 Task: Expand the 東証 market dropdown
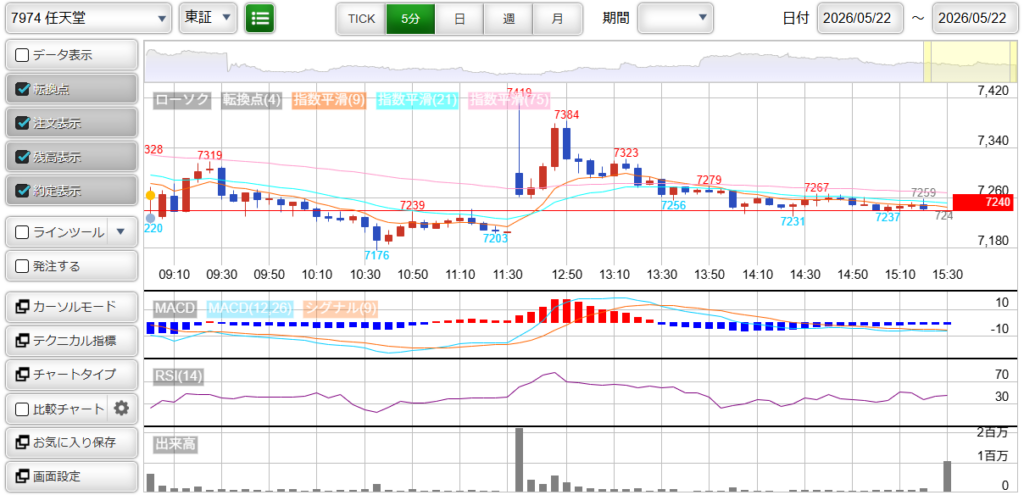pos(208,18)
